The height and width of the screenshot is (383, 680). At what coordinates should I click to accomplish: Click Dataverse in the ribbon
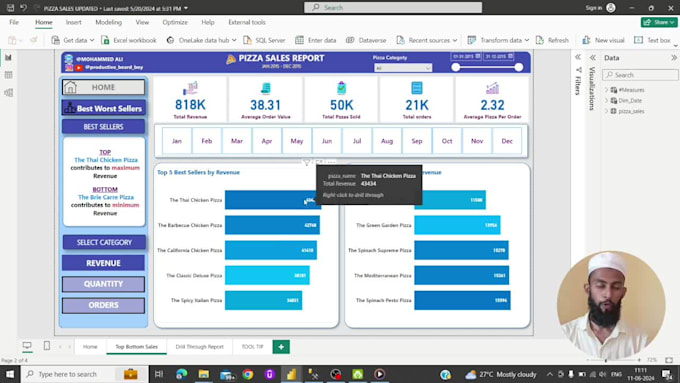point(366,40)
